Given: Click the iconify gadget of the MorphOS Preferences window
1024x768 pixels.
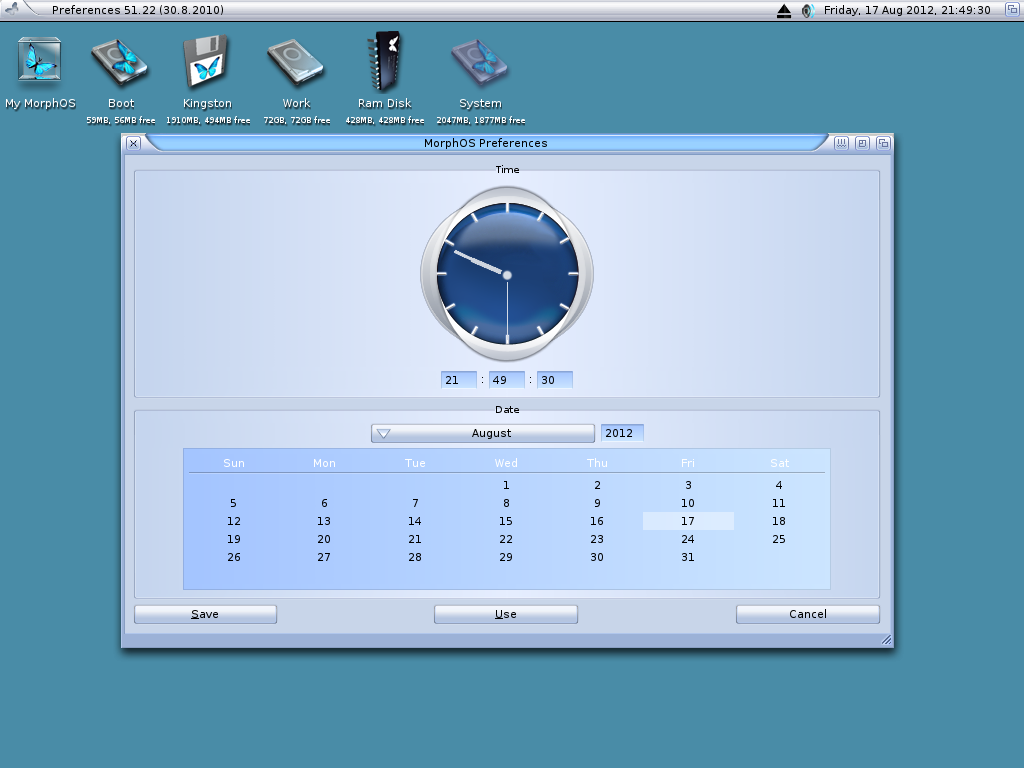Looking at the screenshot, I should 841,143.
